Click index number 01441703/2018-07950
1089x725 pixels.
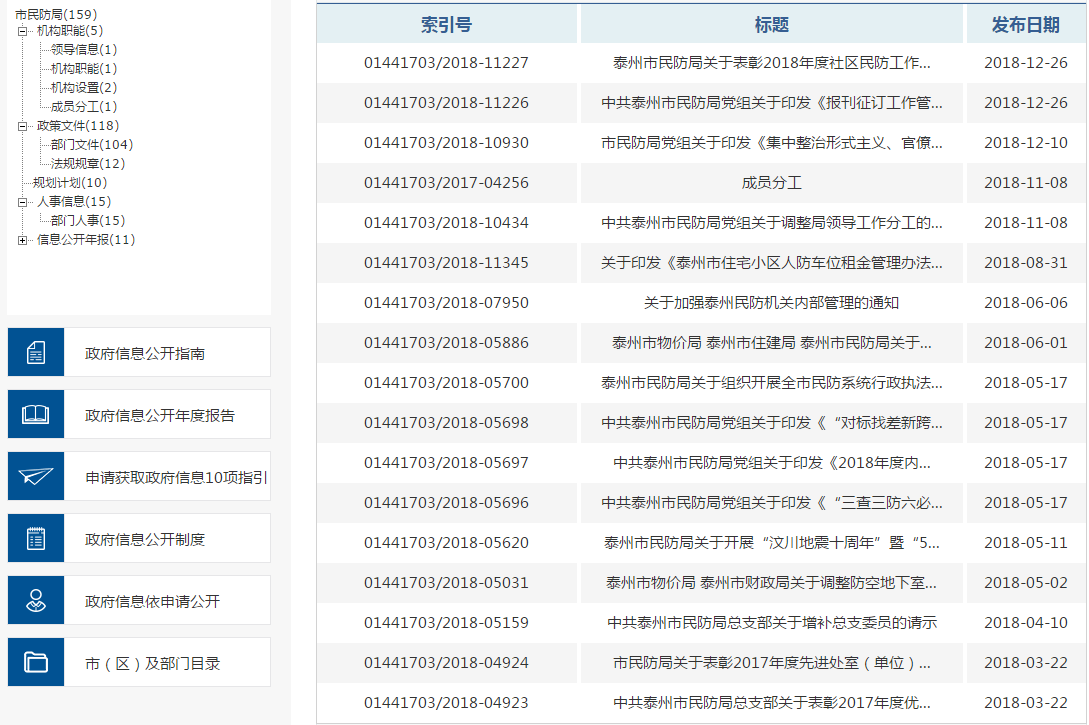[447, 303]
